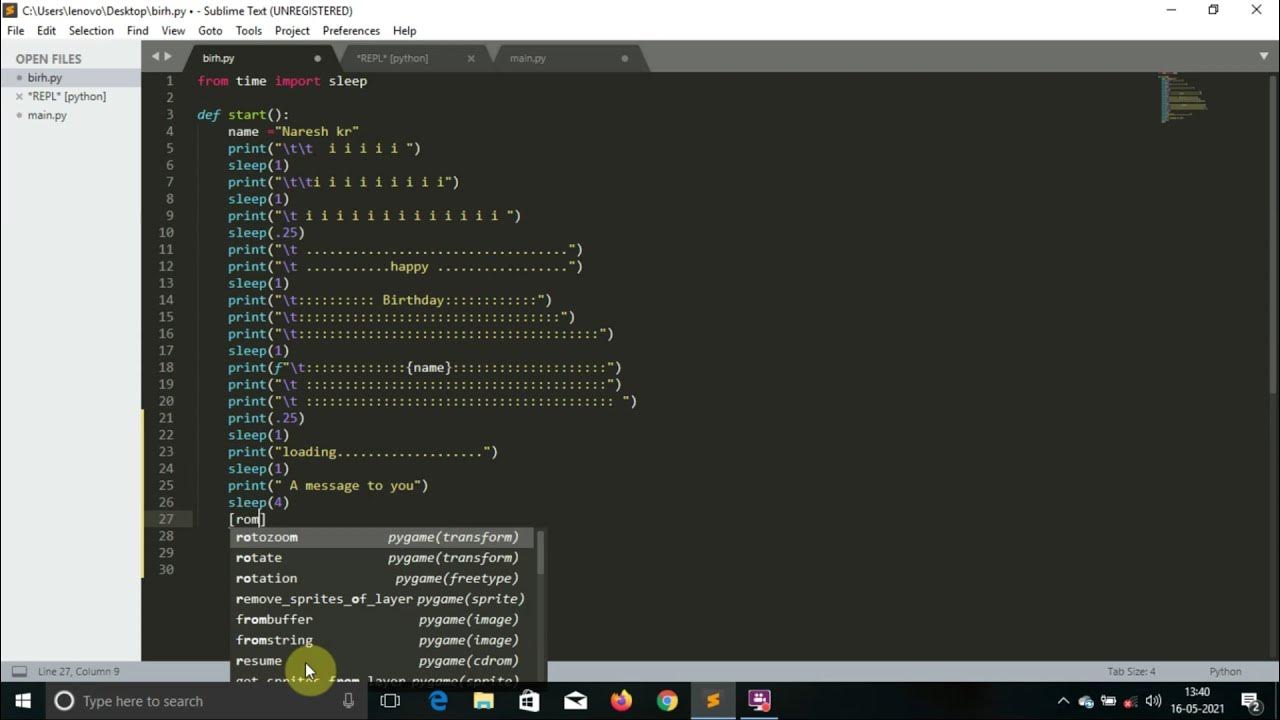Toggle the side bar status icon
The height and width of the screenshot is (720, 1280).
pyautogui.click(x=19, y=671)
